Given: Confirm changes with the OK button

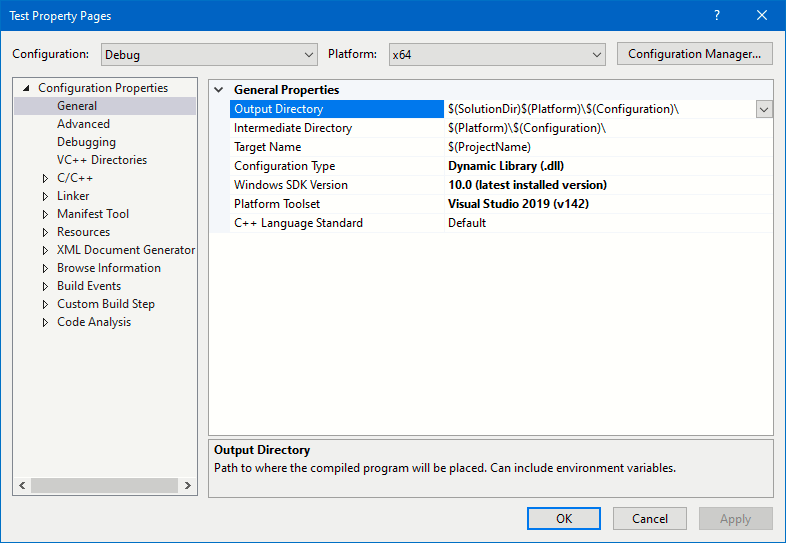Looking at the screenshot, I should point(564,518).
